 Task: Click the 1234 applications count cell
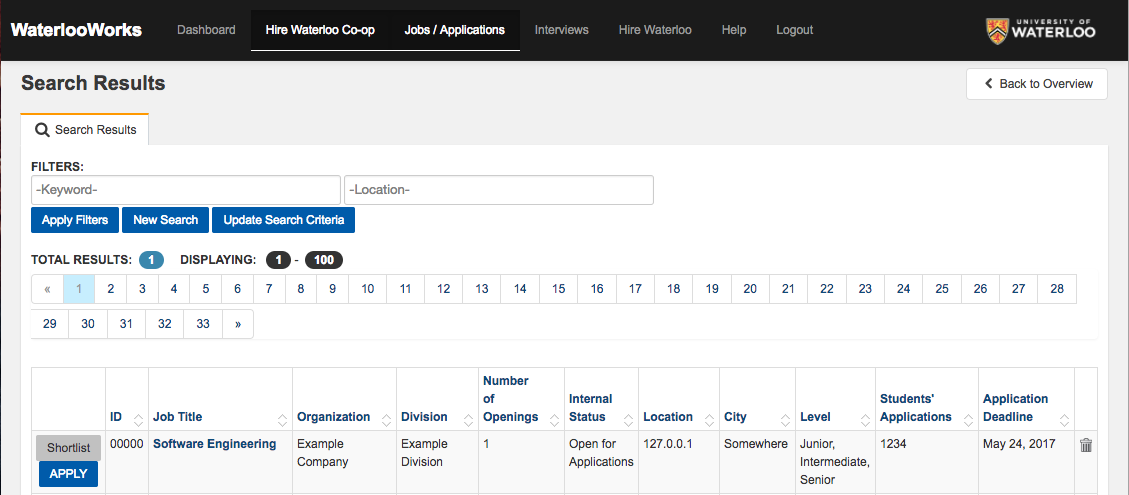pos(927,462)
